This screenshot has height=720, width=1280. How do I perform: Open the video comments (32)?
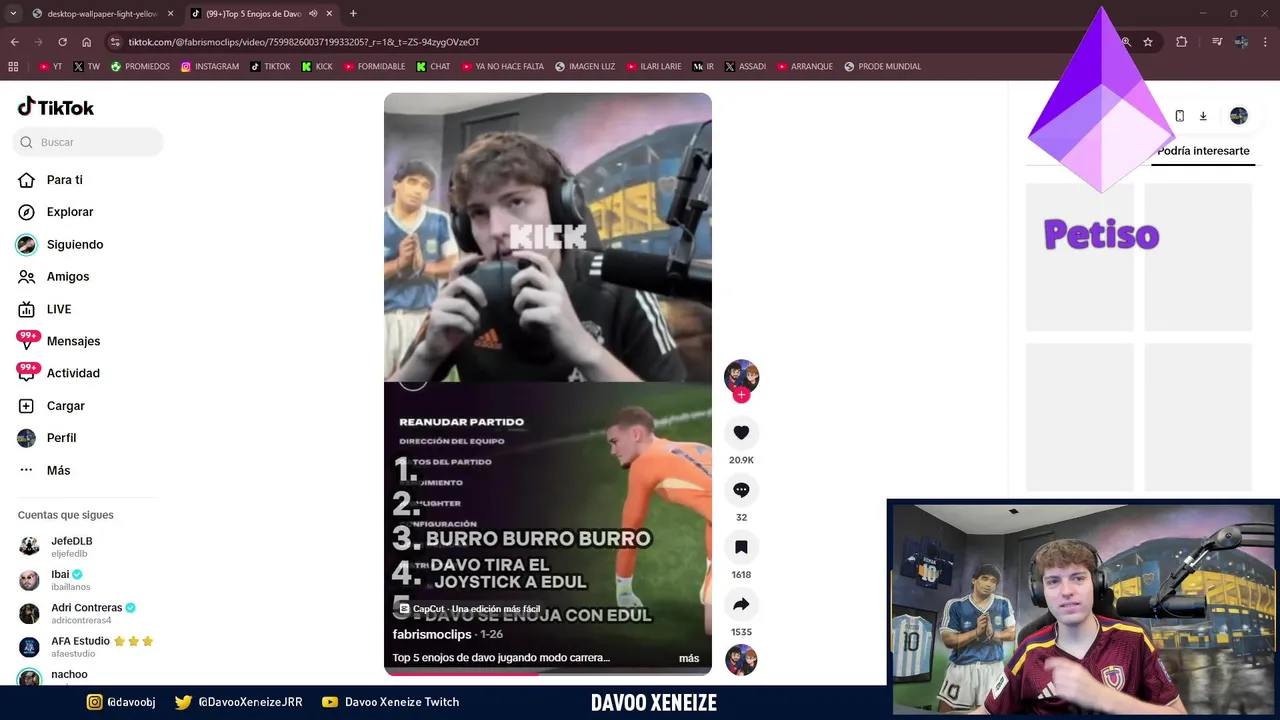[741, 490]
